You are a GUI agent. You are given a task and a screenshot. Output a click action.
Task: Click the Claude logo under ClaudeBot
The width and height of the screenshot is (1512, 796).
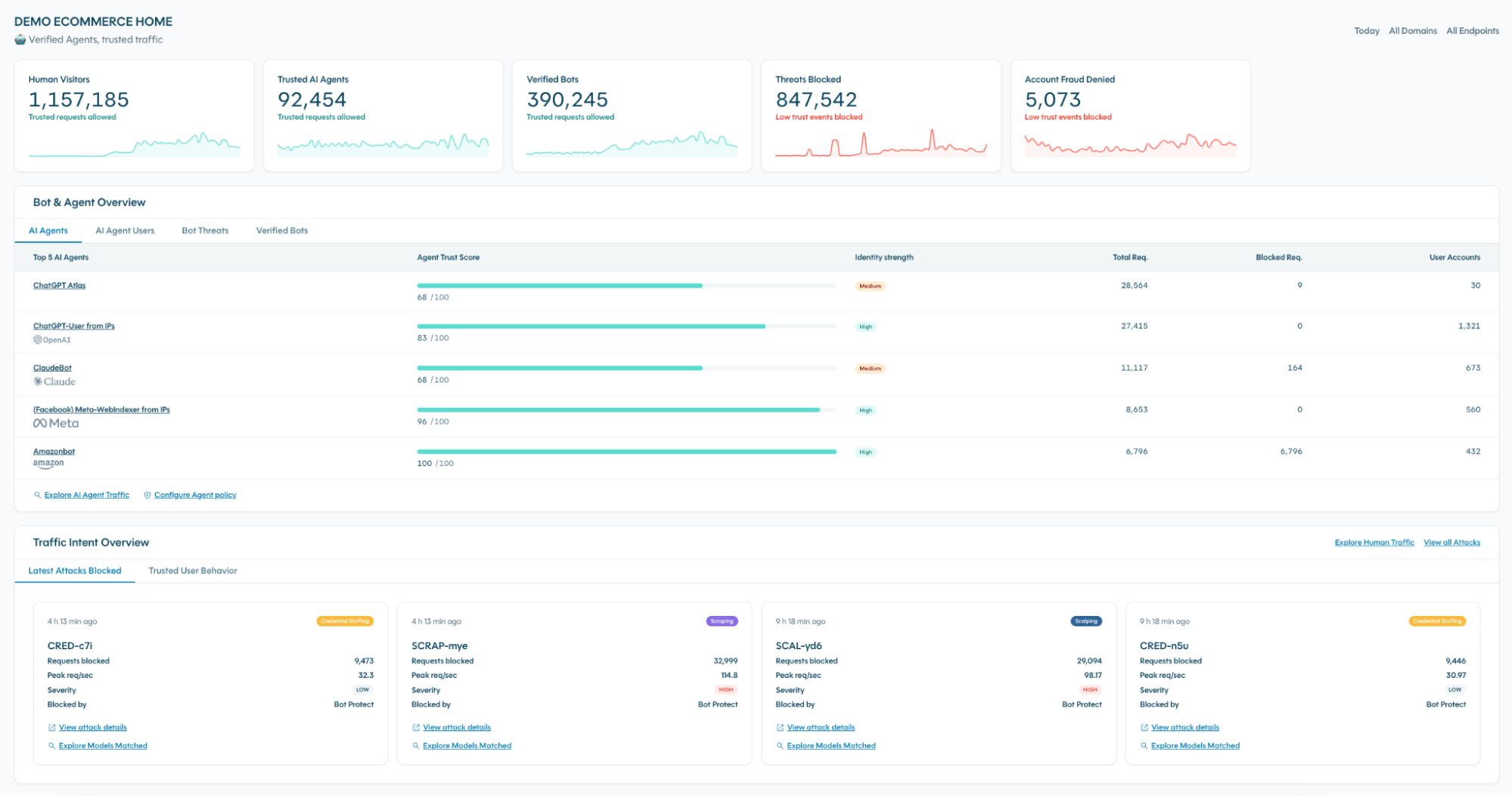coord(54,381)
